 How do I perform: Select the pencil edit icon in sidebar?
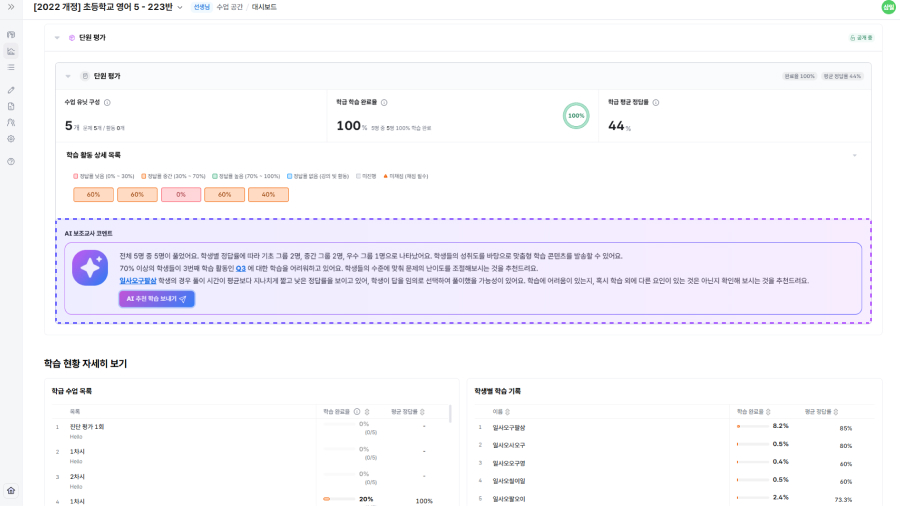click(11, 90)
